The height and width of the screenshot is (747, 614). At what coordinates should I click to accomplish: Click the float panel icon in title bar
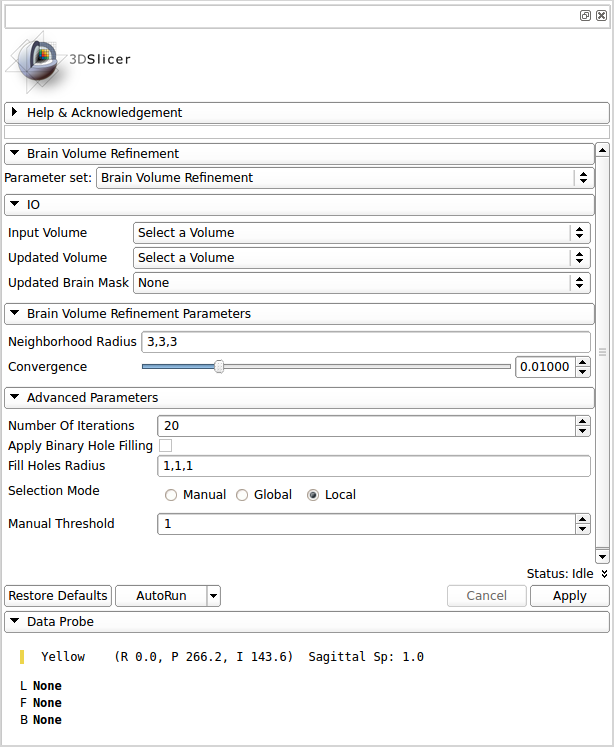click(x=585, y=16)
